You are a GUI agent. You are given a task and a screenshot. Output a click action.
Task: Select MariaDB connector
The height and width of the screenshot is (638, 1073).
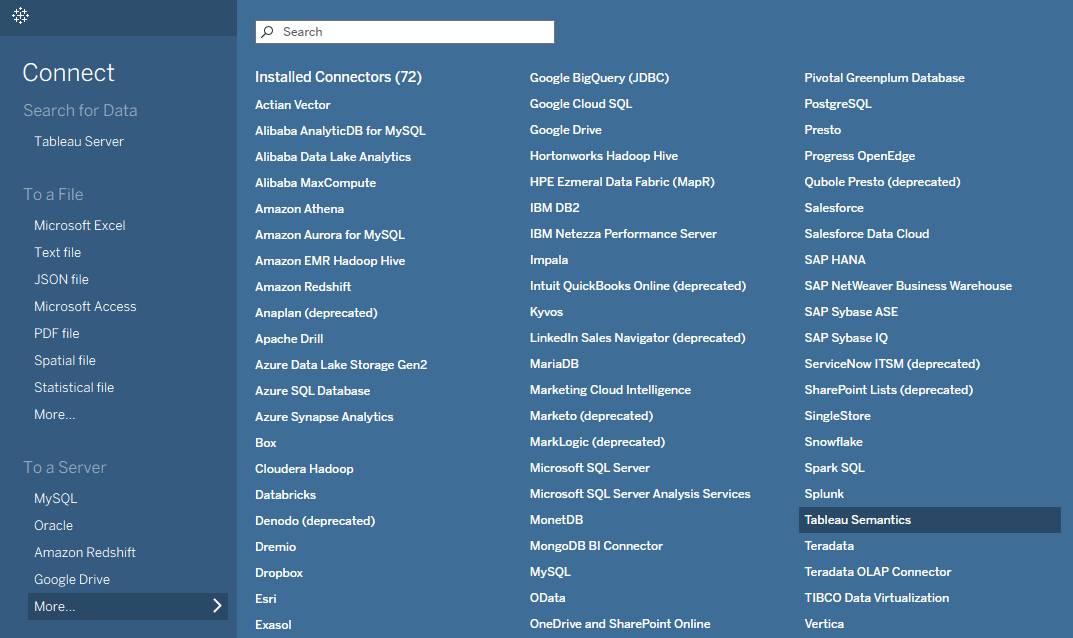click(554, 364)
